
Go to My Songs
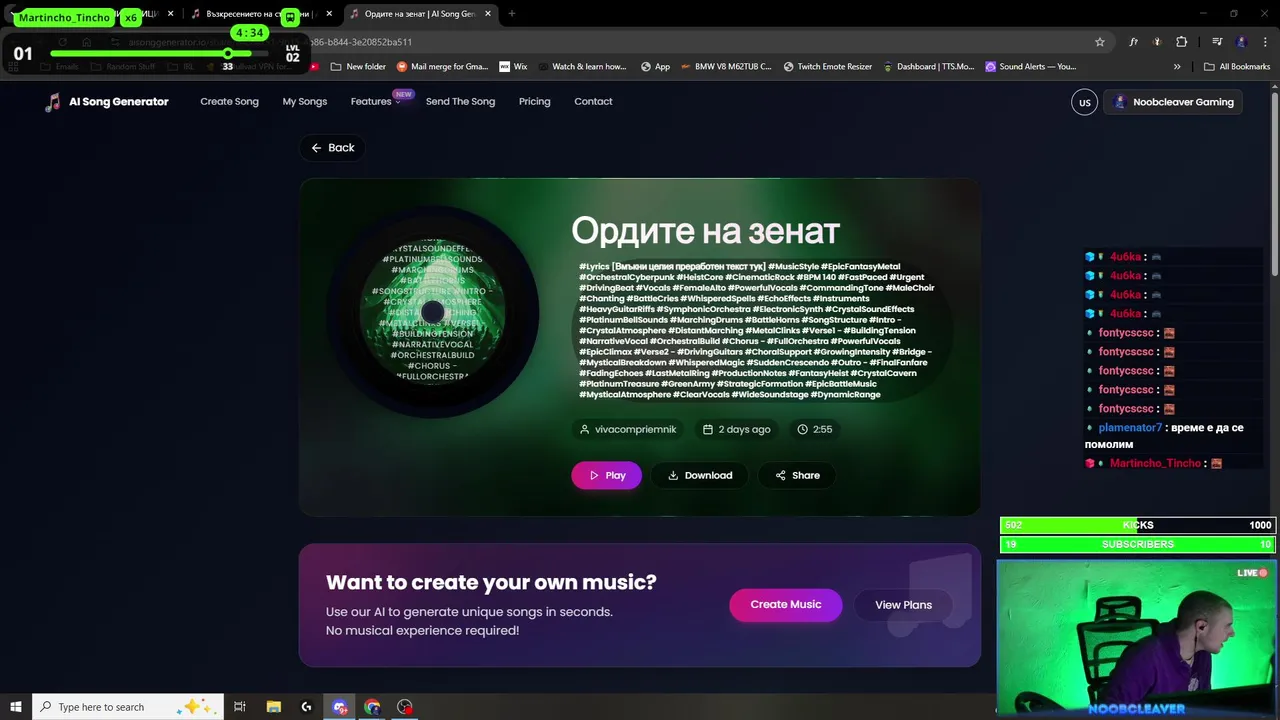(304, 102)
